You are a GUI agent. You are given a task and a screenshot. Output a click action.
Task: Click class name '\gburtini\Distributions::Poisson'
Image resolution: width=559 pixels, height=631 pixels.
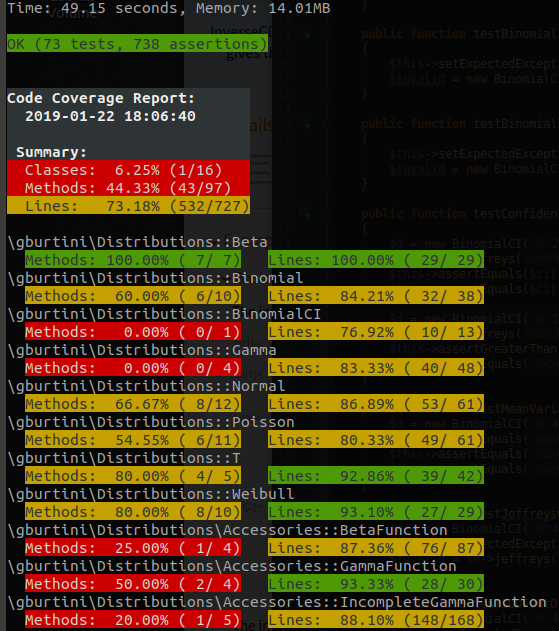(151, 422)
